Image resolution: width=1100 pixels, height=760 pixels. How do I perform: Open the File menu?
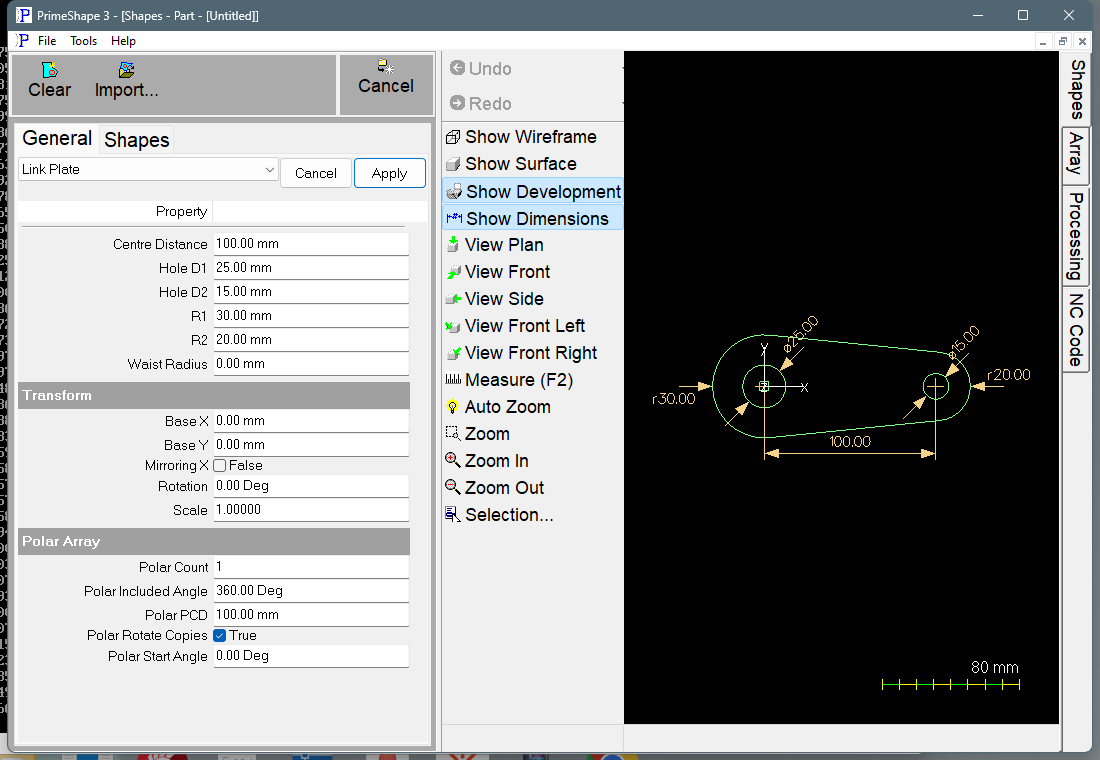click(47, 41)
